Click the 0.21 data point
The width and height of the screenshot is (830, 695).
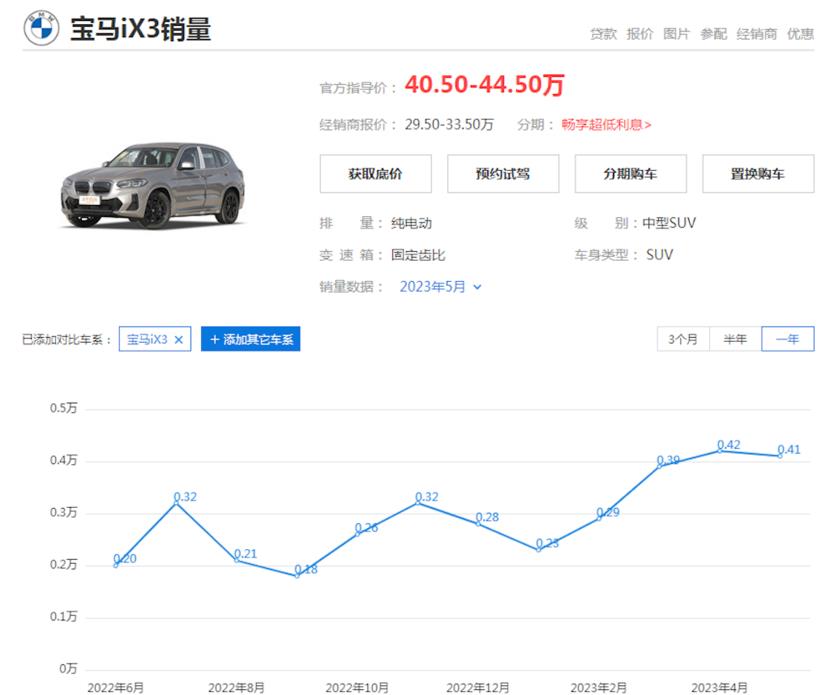coord(237,560)
